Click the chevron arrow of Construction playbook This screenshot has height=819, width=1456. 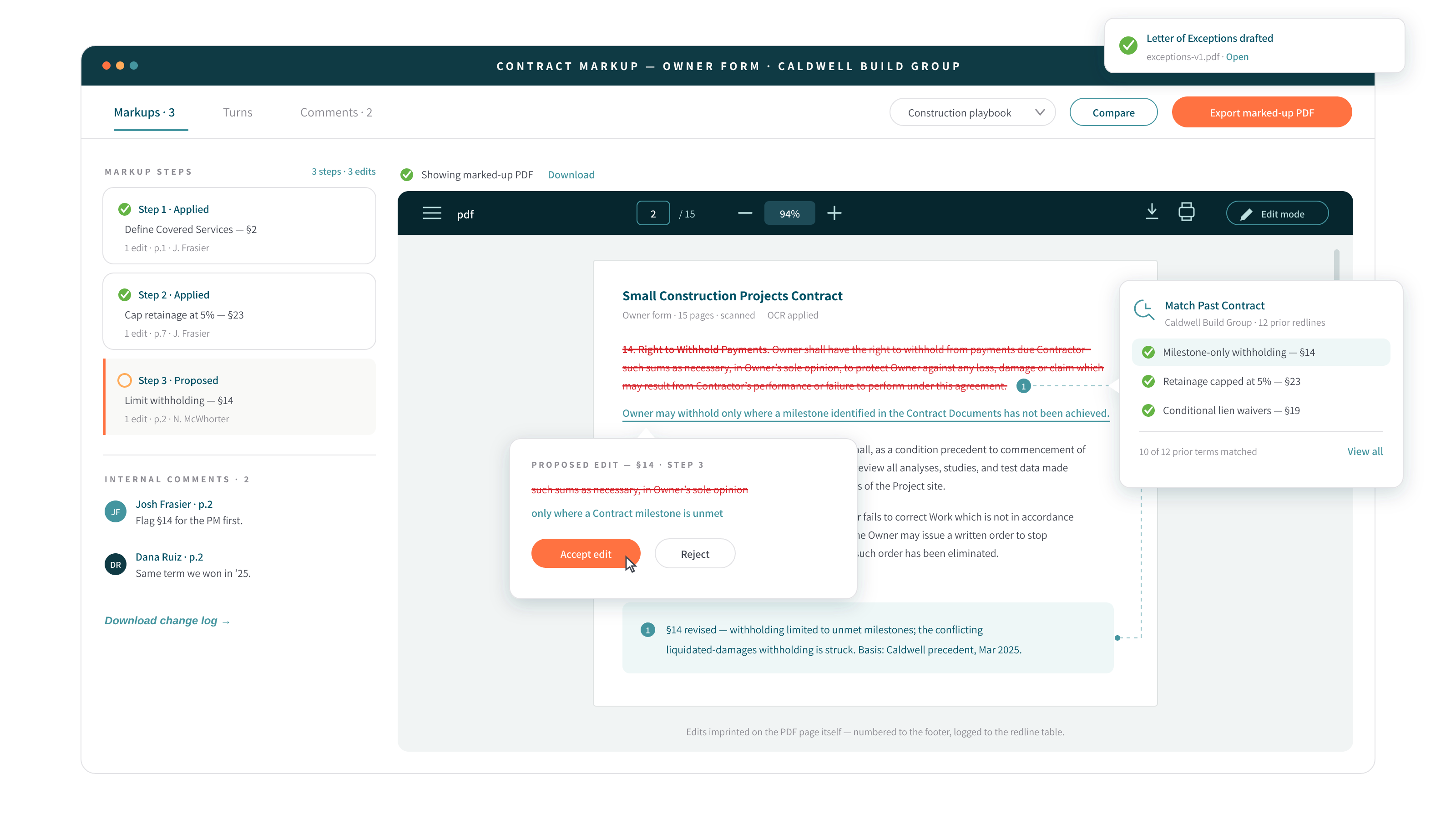(1039, 112)
